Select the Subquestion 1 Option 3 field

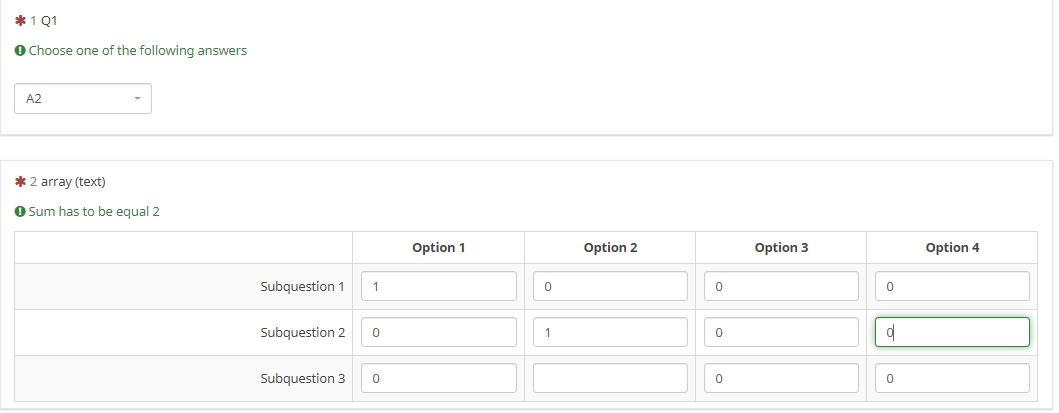[781, 286]
